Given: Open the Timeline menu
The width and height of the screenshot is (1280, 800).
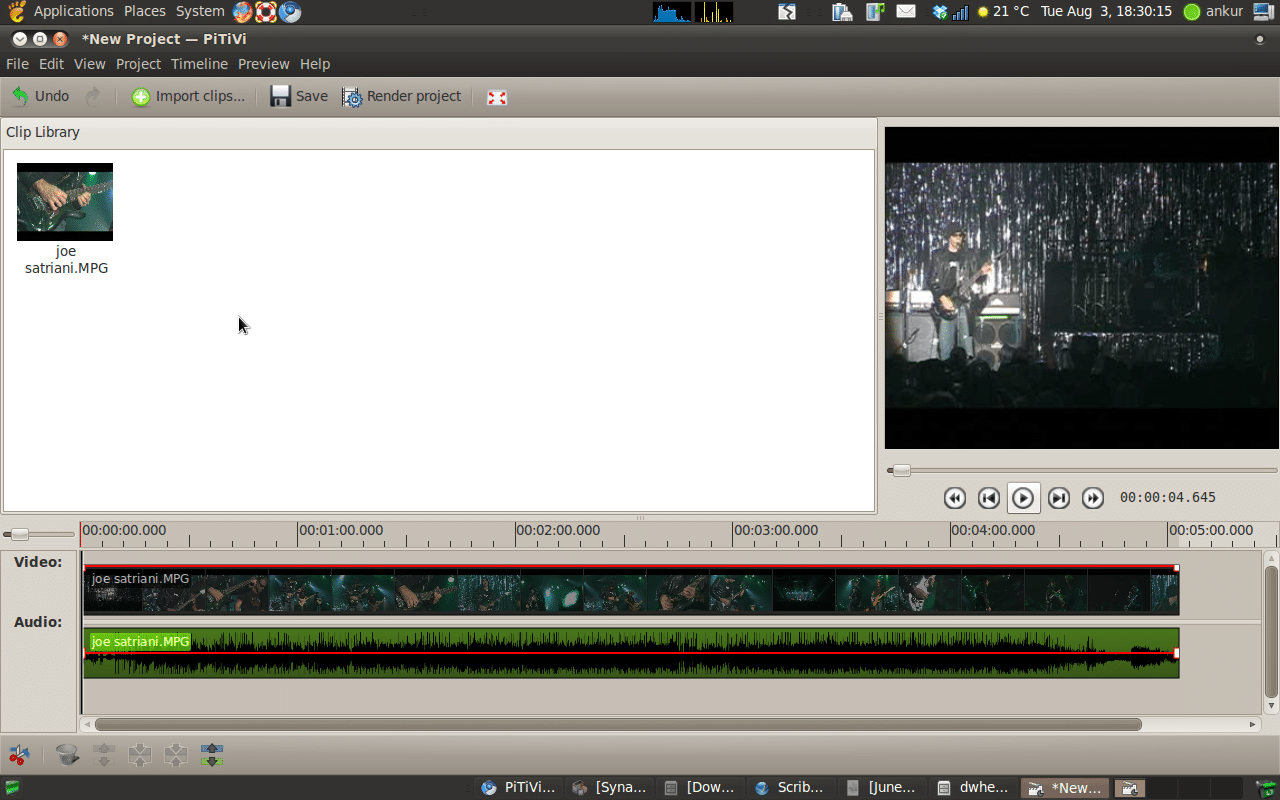Looking at the screenshot, I should (x=199, y=64).
